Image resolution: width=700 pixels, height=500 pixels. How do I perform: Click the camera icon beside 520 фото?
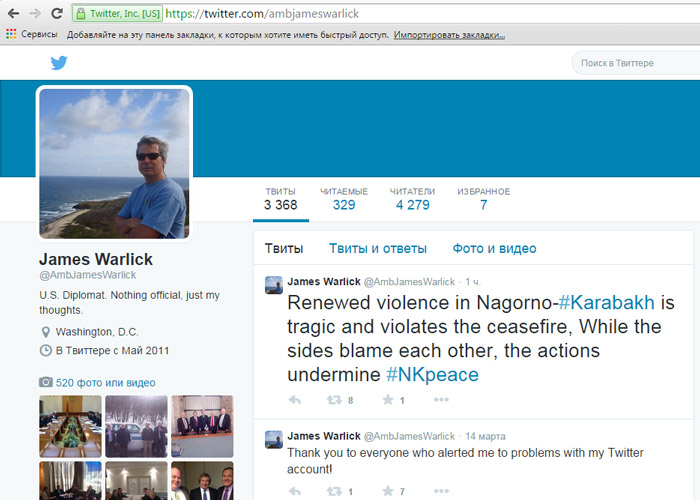(x=46, y=382)
